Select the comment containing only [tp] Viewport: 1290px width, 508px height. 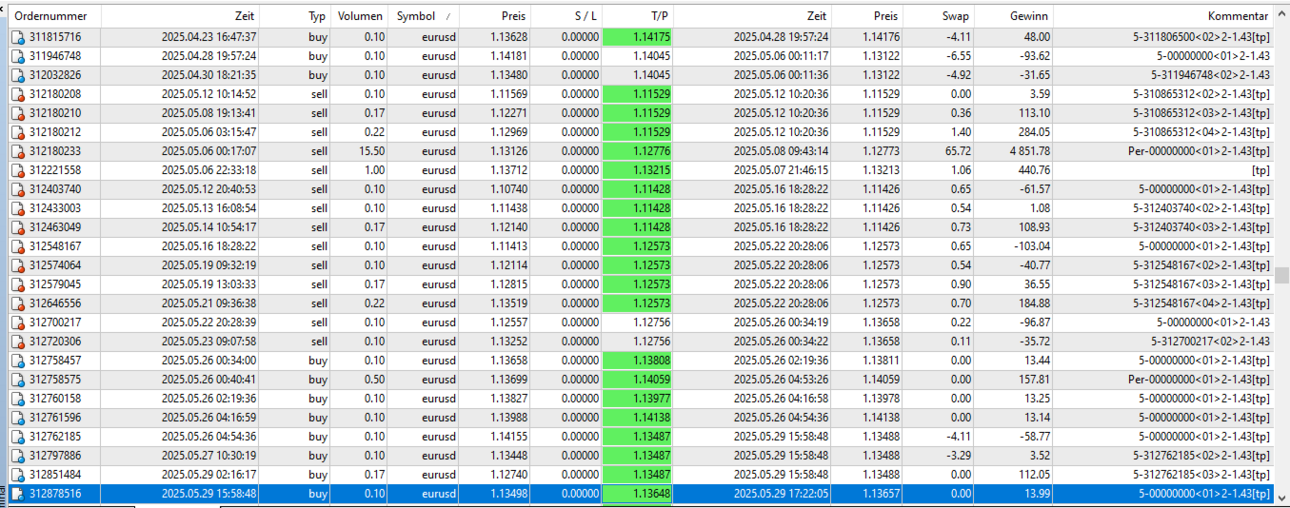click(1261, 170)
